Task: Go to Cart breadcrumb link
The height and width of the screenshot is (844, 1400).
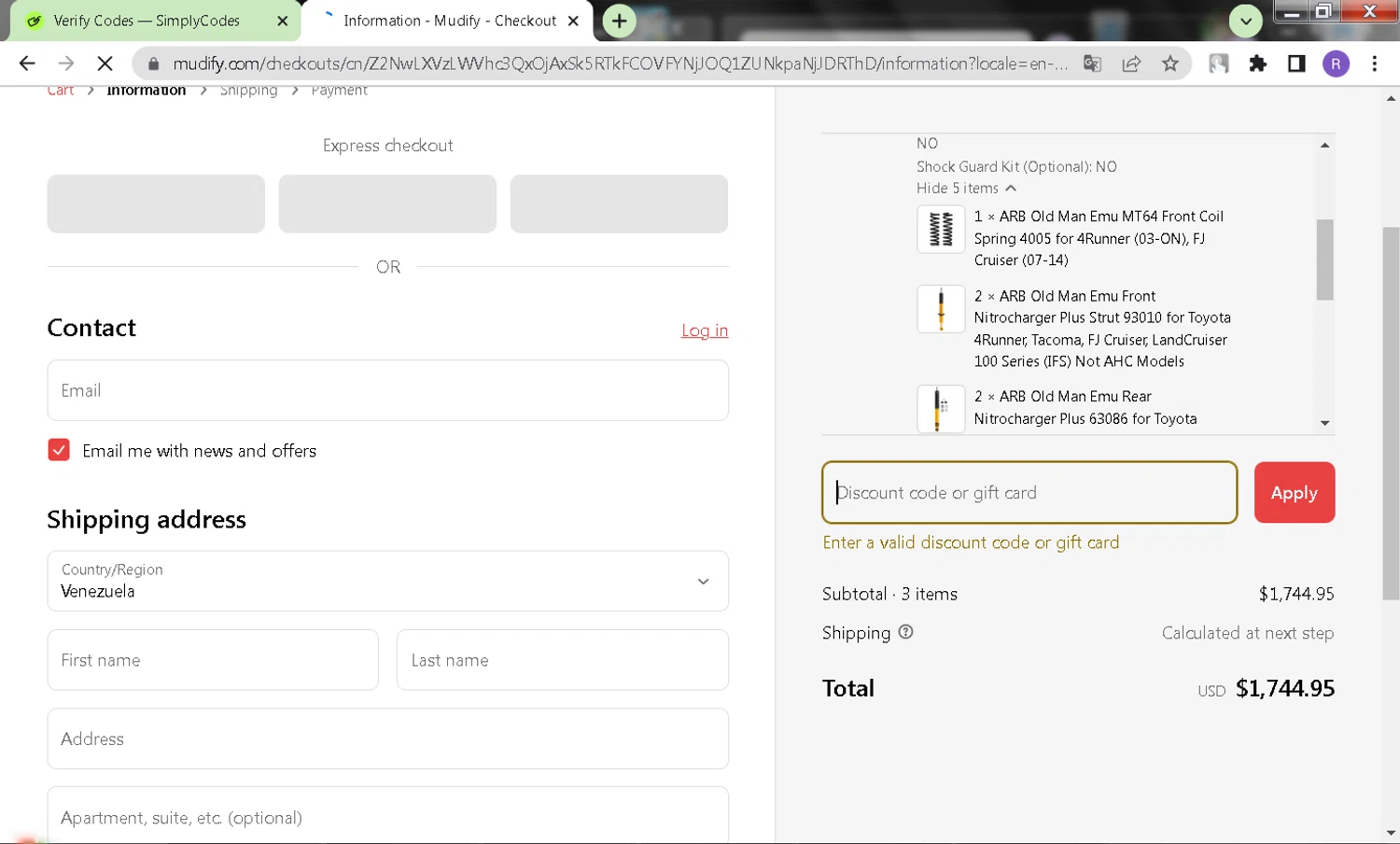Action: pos(61,91)
